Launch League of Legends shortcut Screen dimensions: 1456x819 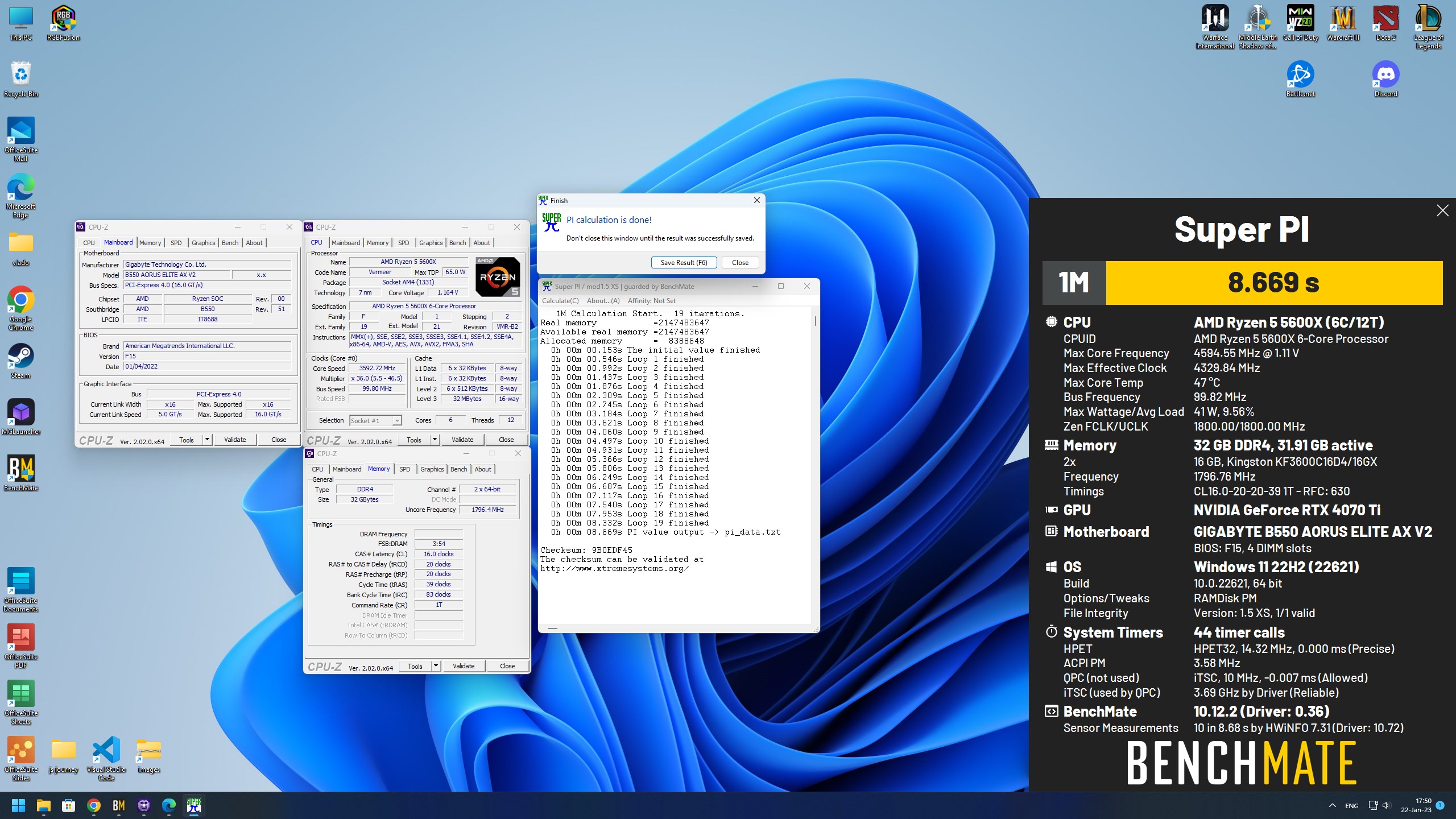pyautogui.click(x=1428, y=27)
